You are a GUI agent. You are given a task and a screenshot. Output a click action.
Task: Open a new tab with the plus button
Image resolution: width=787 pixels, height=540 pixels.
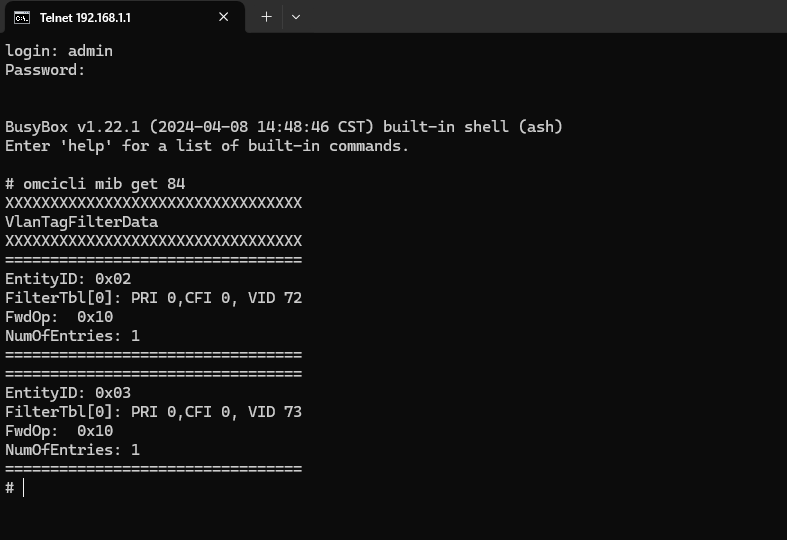[x=267, y=17]
